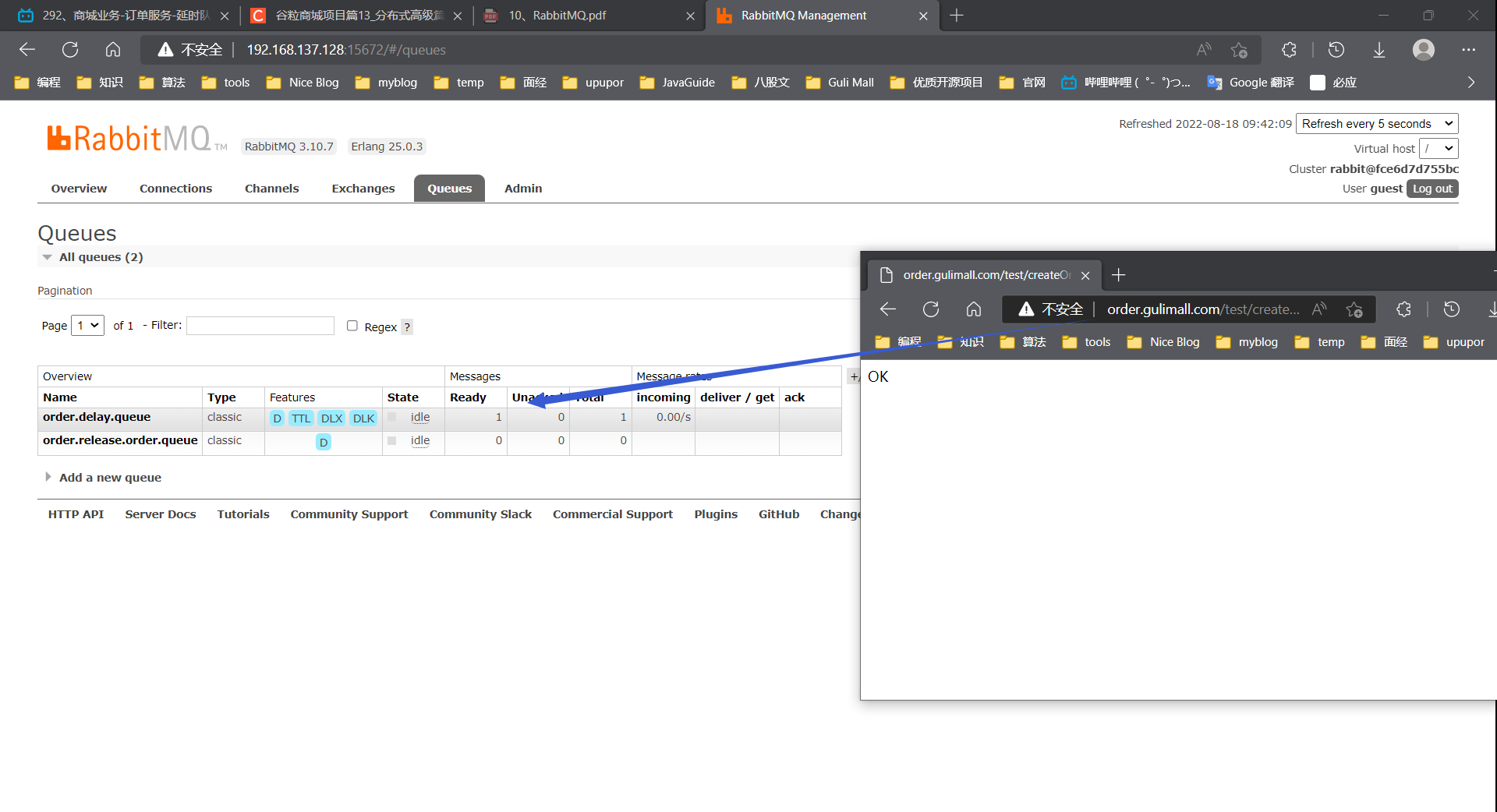Open the Google 翻译 bookmark

1250,83
